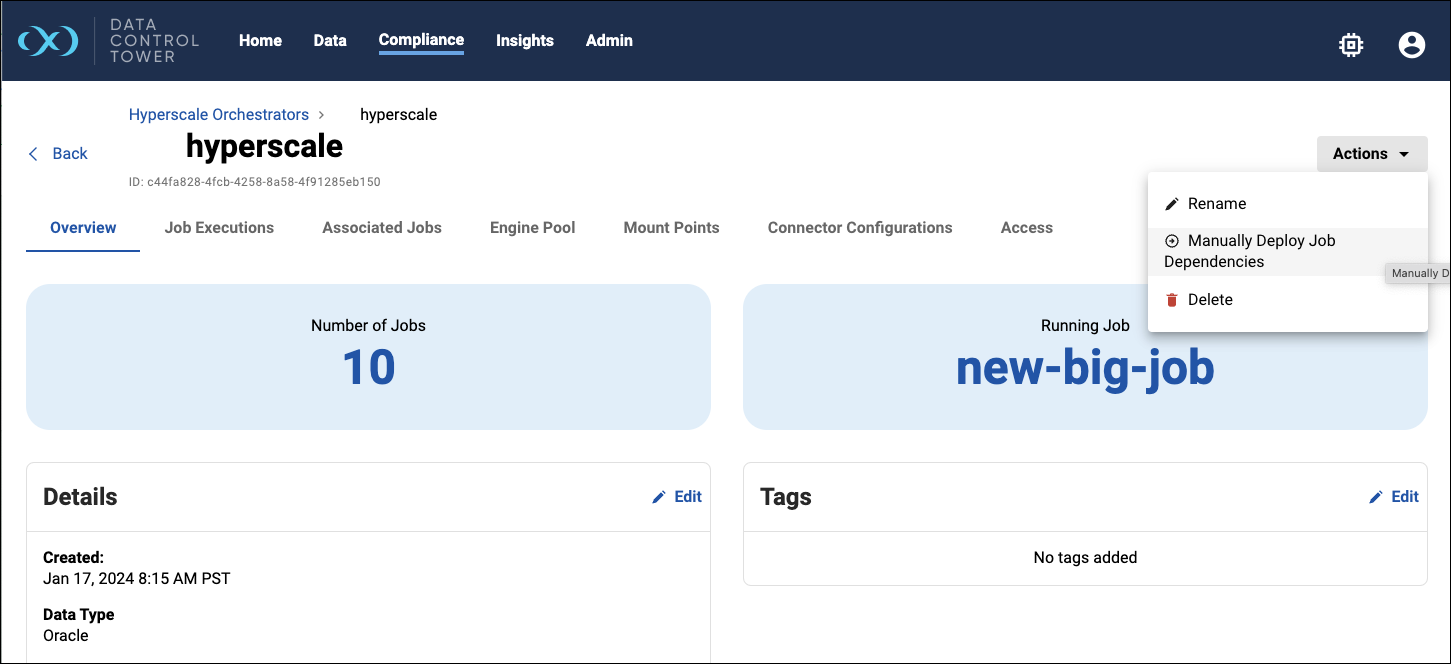Screen dimensions: 1451x664
Task: Click the Data Control Tower logo icon
Action: click(48, 41)
